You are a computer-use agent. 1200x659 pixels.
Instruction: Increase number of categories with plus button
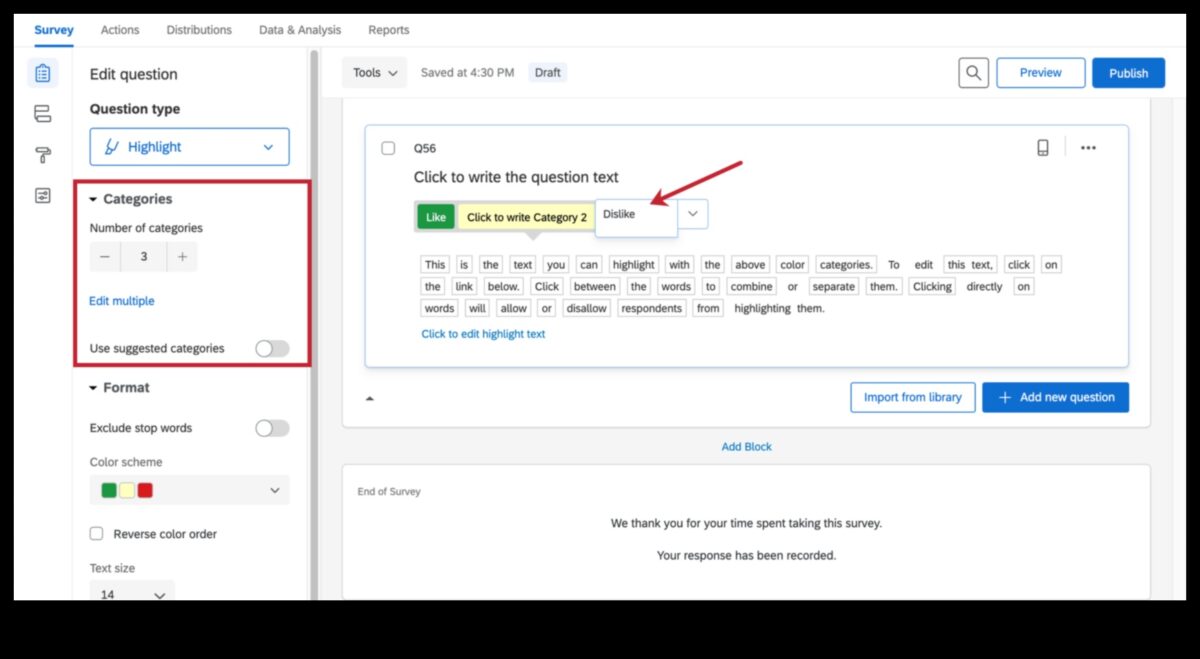[182, 257]
